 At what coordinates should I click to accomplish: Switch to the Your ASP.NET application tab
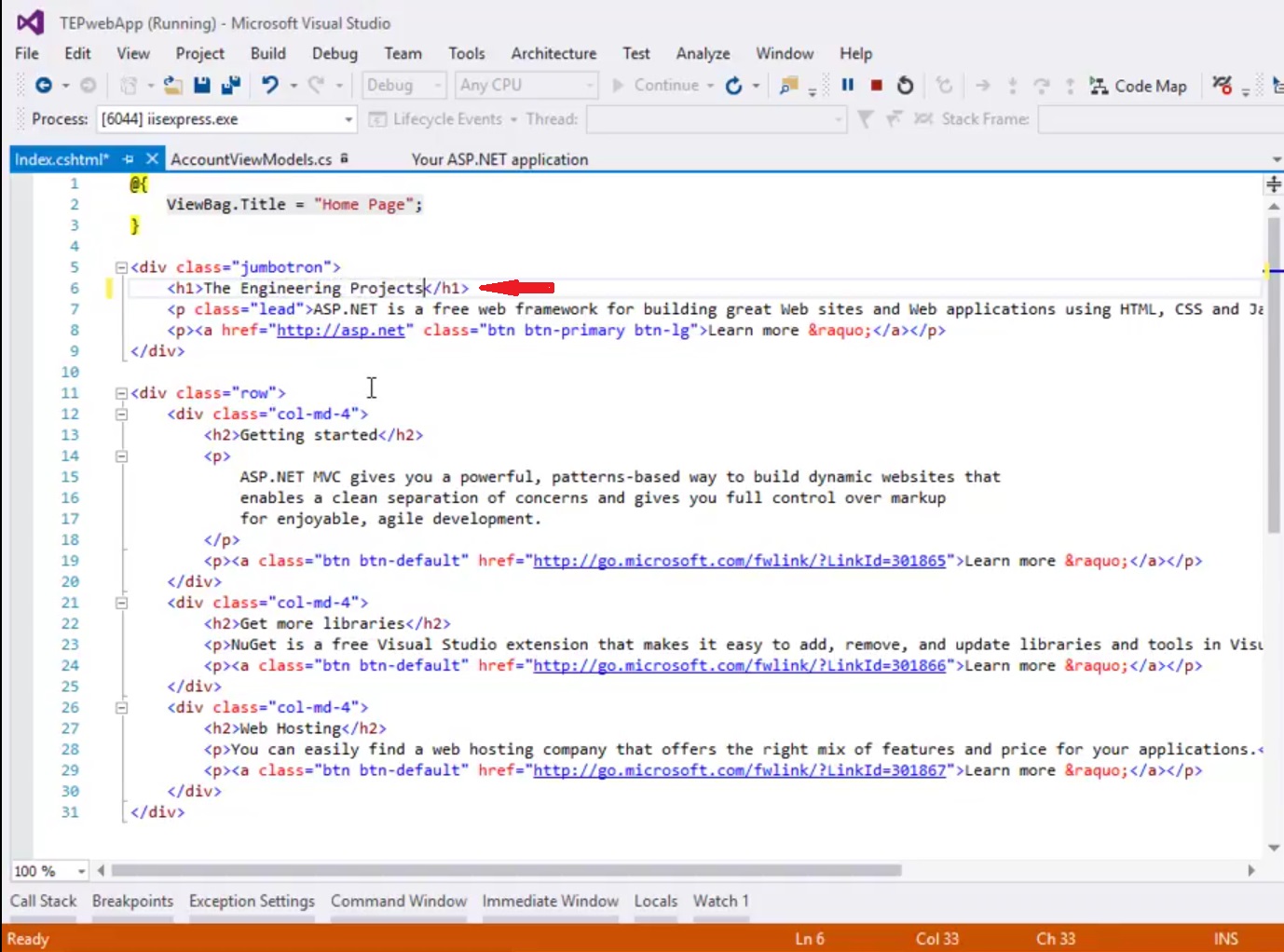(x=499, y=159)
